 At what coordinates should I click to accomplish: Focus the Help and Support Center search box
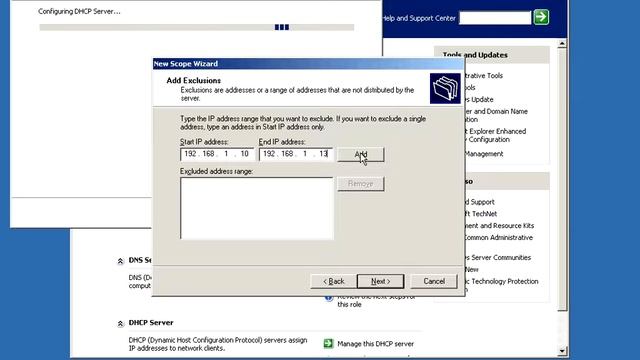pos(495,18)
